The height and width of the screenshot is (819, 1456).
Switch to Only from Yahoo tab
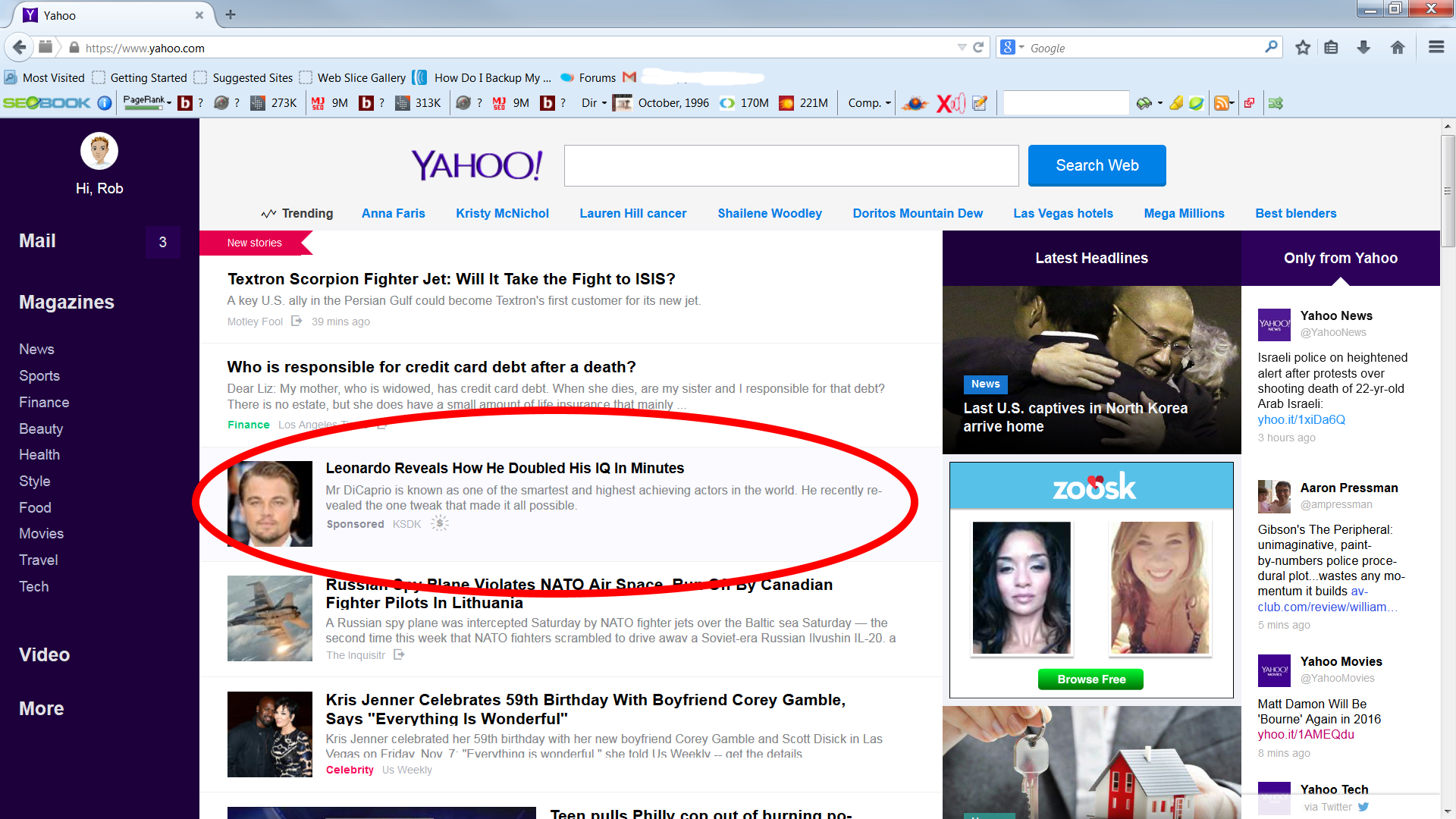click(1340, 258)
